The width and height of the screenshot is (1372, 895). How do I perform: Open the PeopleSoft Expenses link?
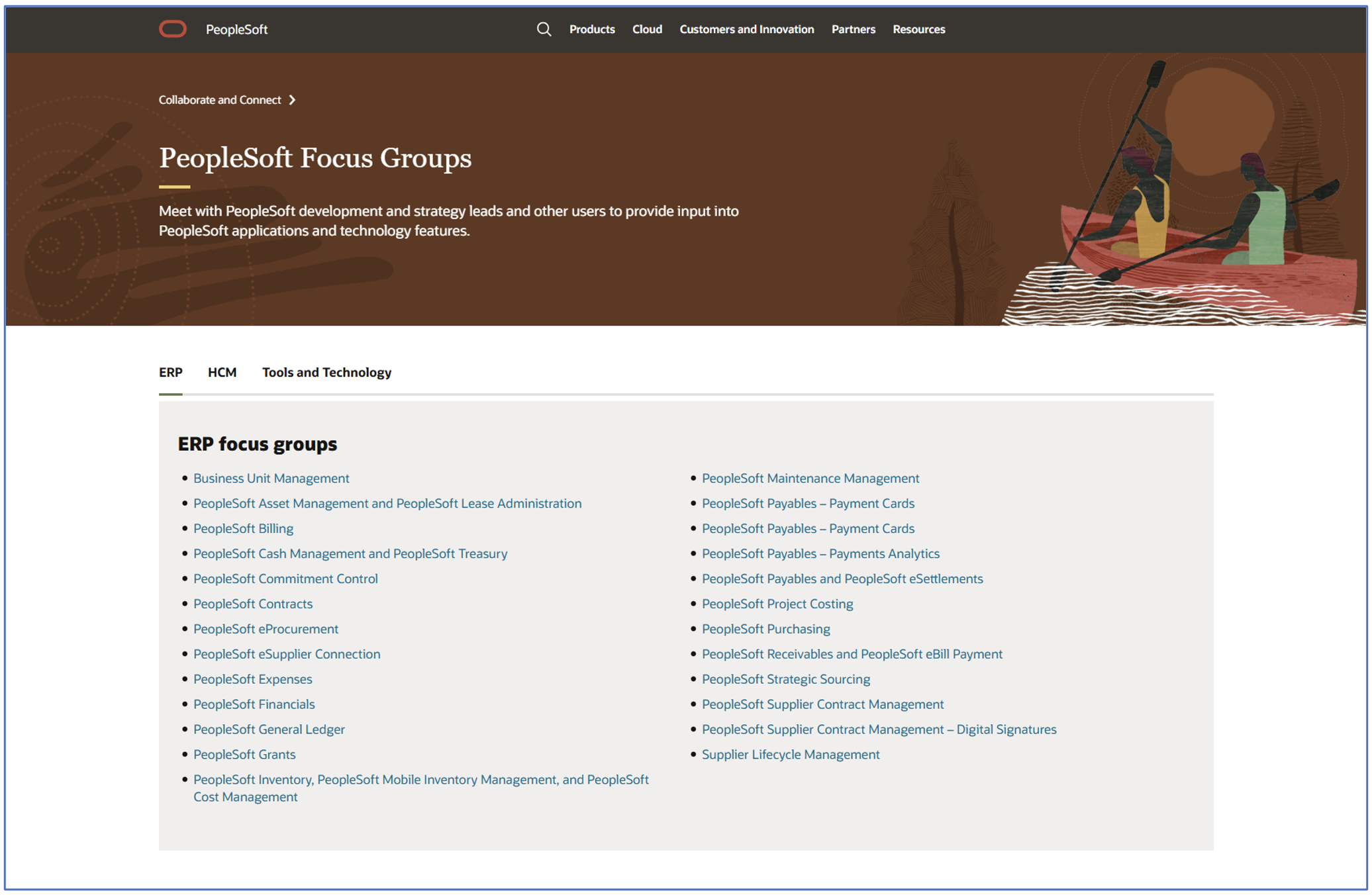pos(252,679)
